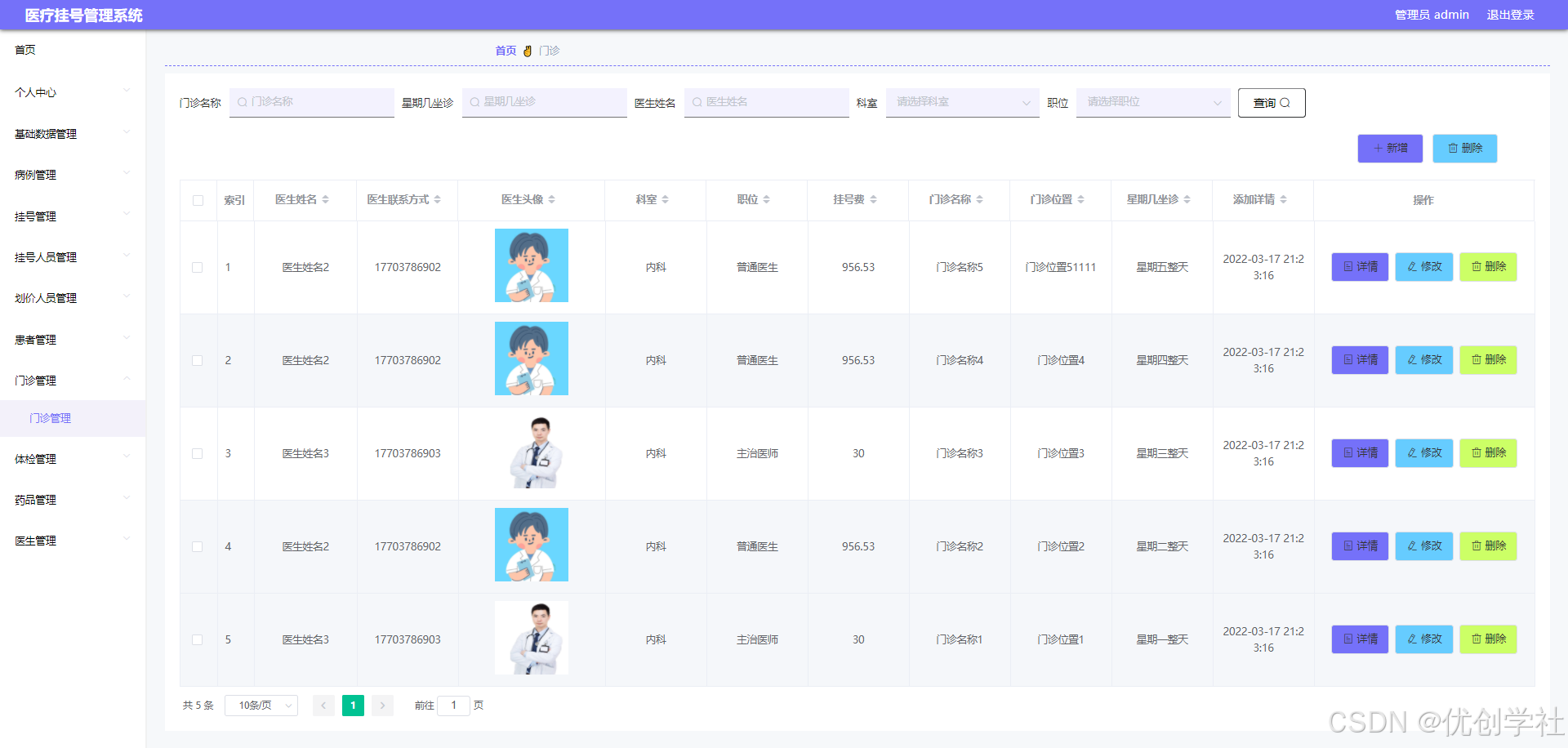Focus the 医生姓名 search input
1568x748 pixels.
tap(767, 102)
